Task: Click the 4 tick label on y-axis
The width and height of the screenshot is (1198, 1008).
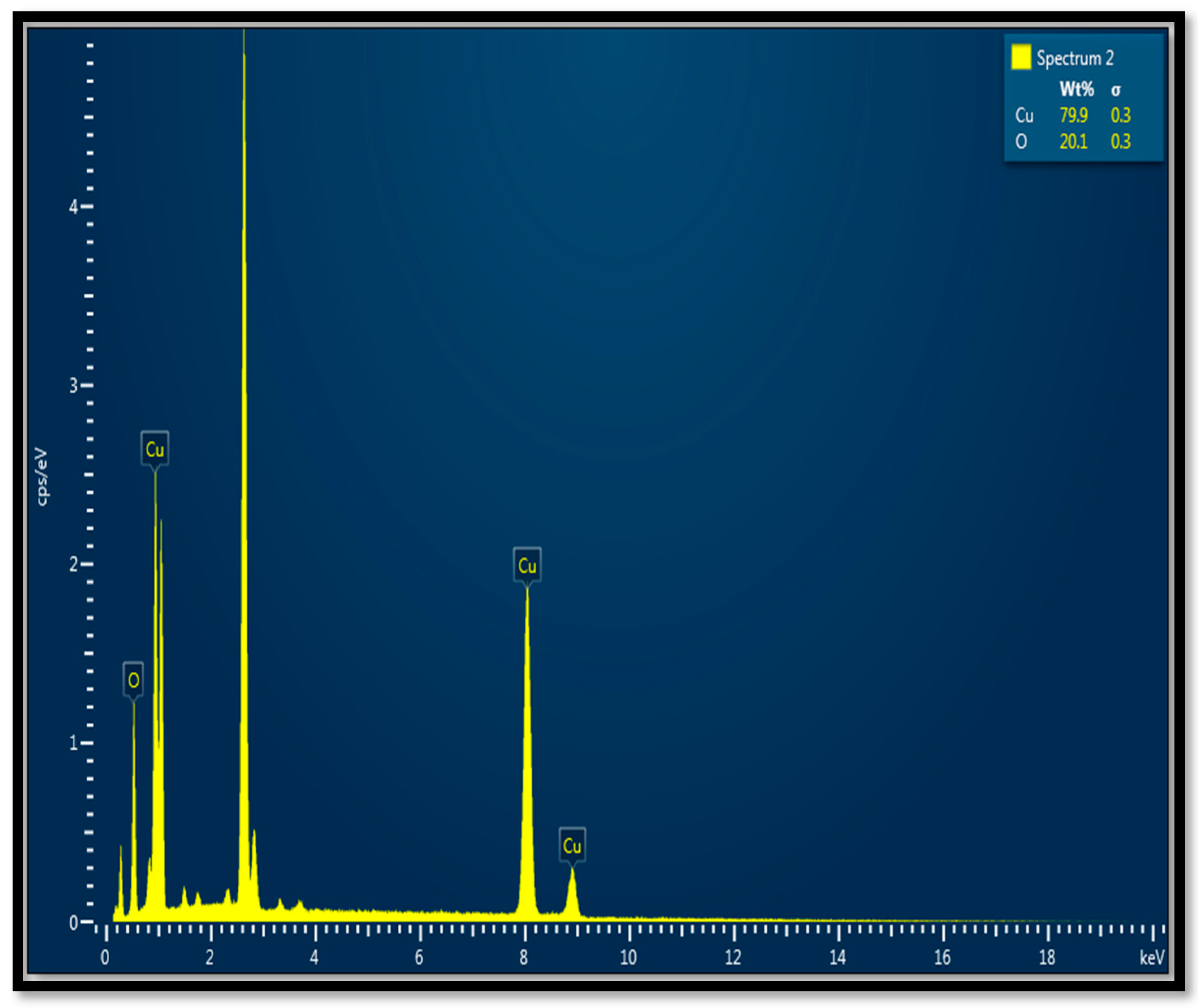Action: [73, 207]
